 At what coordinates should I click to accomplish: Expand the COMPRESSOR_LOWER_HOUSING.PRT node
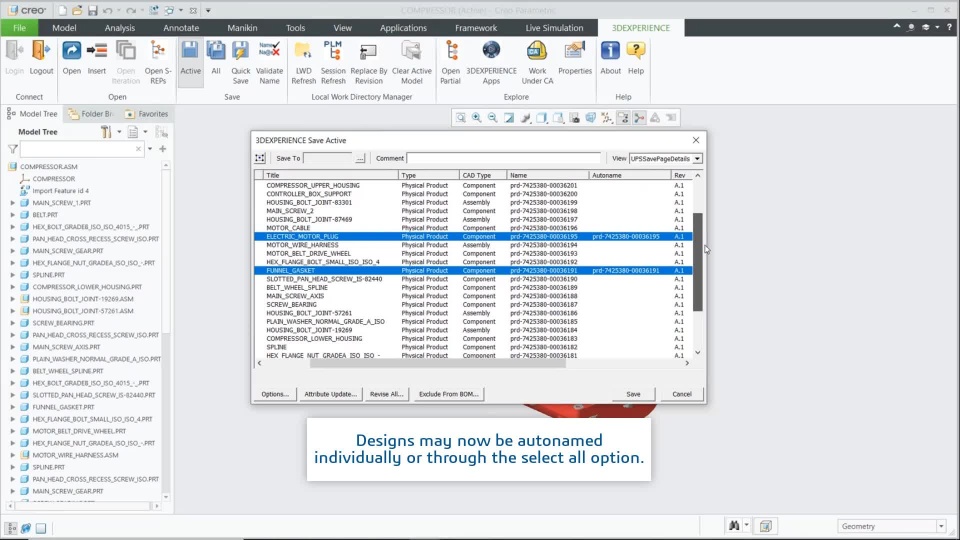coord(12,287)
